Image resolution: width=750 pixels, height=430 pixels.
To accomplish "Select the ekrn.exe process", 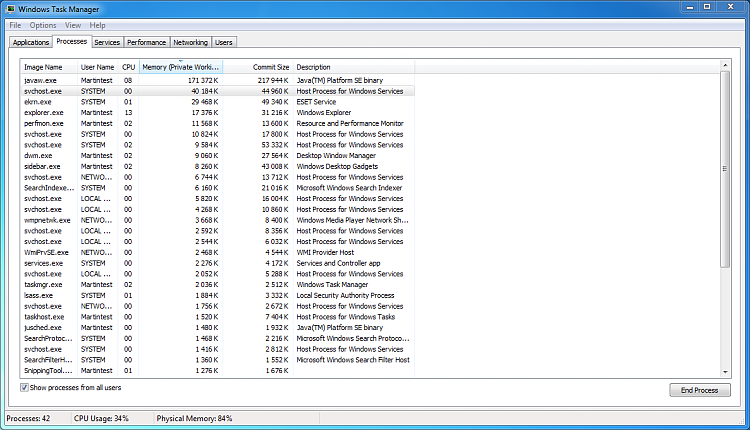I will tap(218, 102).
